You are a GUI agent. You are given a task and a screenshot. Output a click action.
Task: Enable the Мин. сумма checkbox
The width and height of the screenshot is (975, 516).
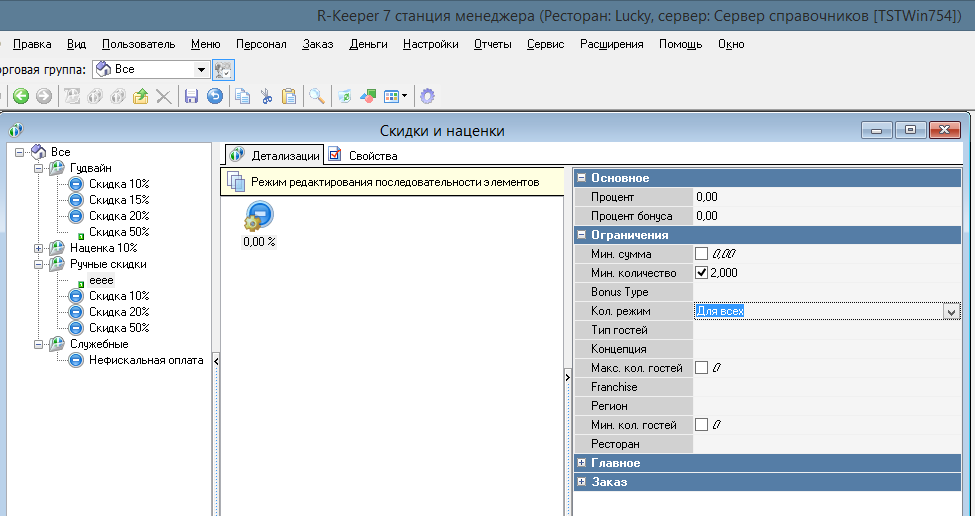(701, 254)
